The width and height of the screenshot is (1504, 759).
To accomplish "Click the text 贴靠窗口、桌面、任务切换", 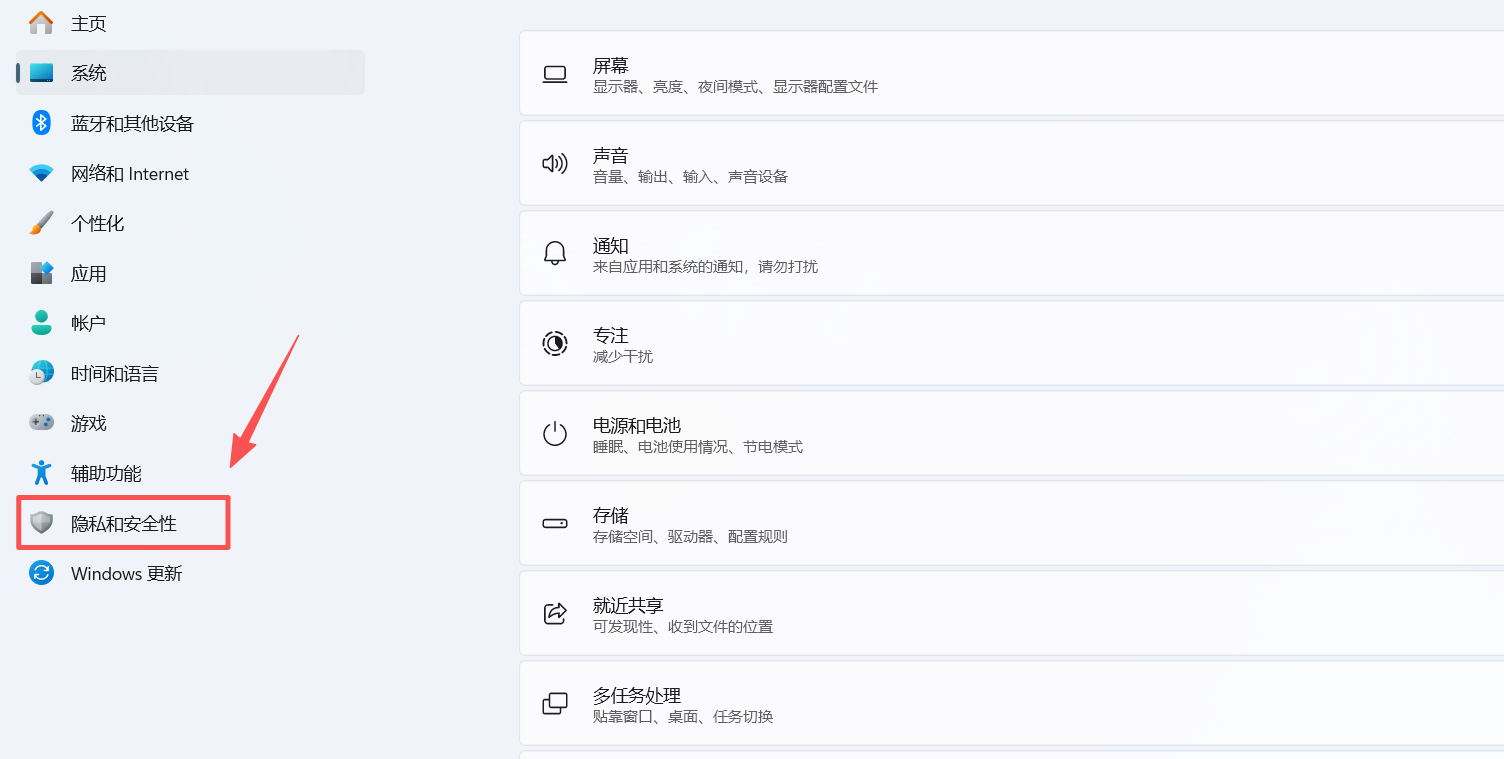I will 683,717.
